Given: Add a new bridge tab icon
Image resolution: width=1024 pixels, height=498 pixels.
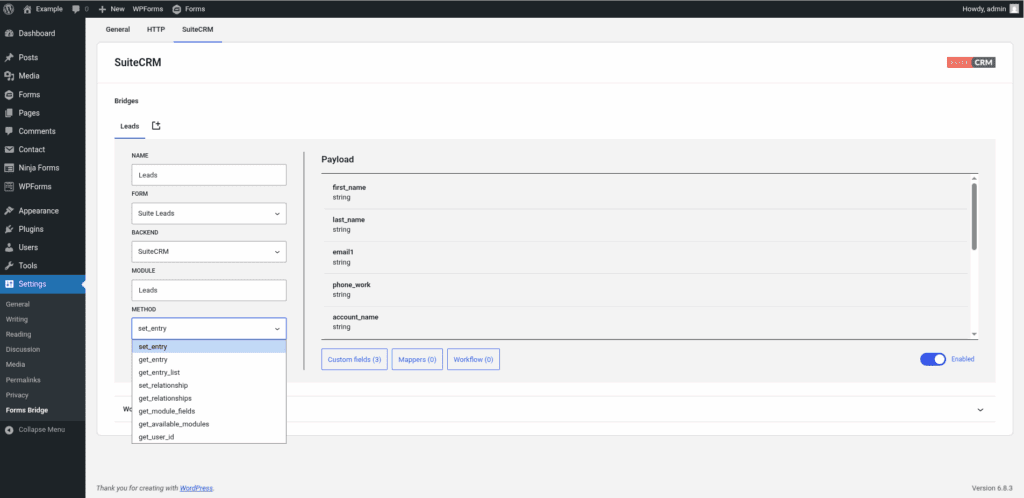Looking at the screenshot, I should click(156, 126).
